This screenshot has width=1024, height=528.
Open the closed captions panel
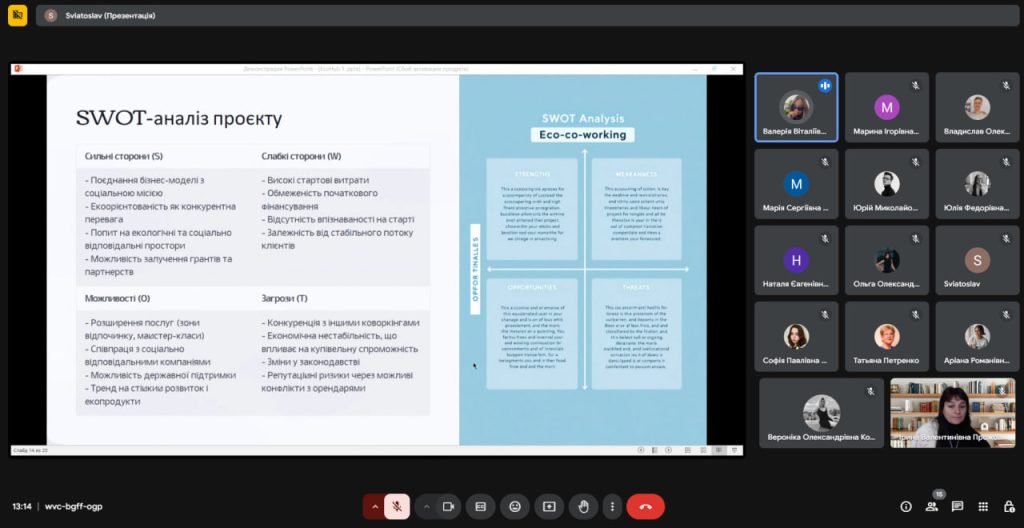(481, 506)
